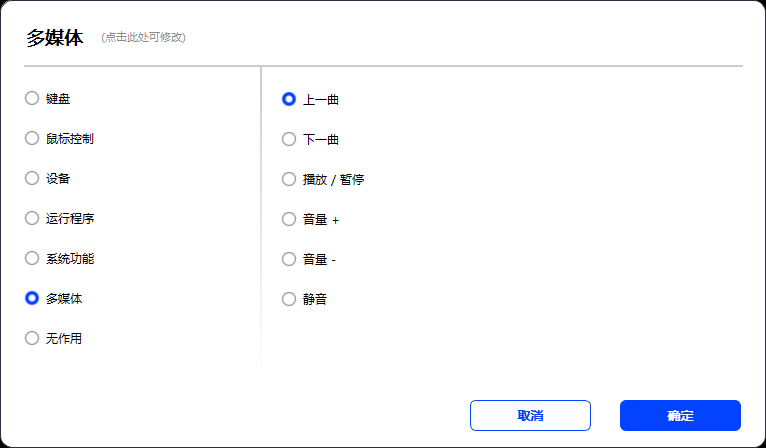Click the selected 多媒体 radio circle

[32, 298]
